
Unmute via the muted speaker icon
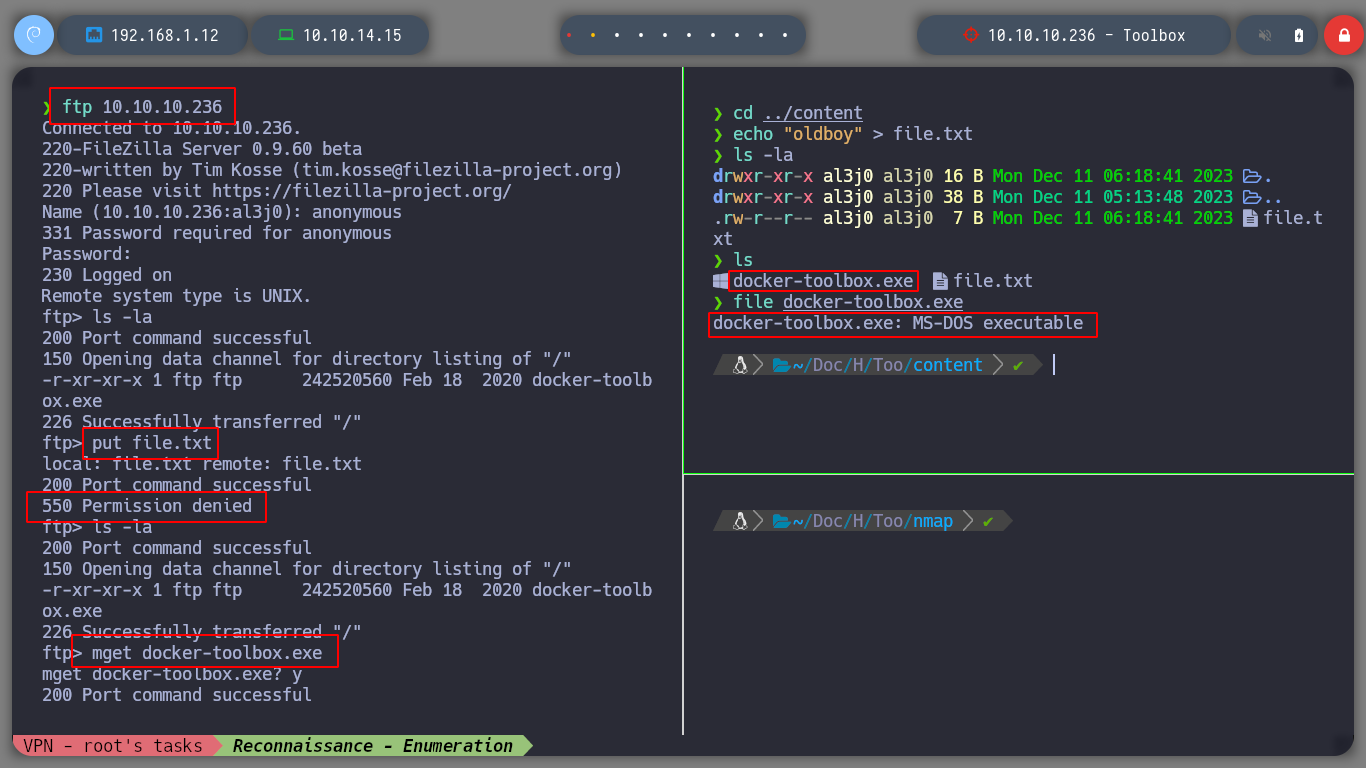click(1265, 35)
